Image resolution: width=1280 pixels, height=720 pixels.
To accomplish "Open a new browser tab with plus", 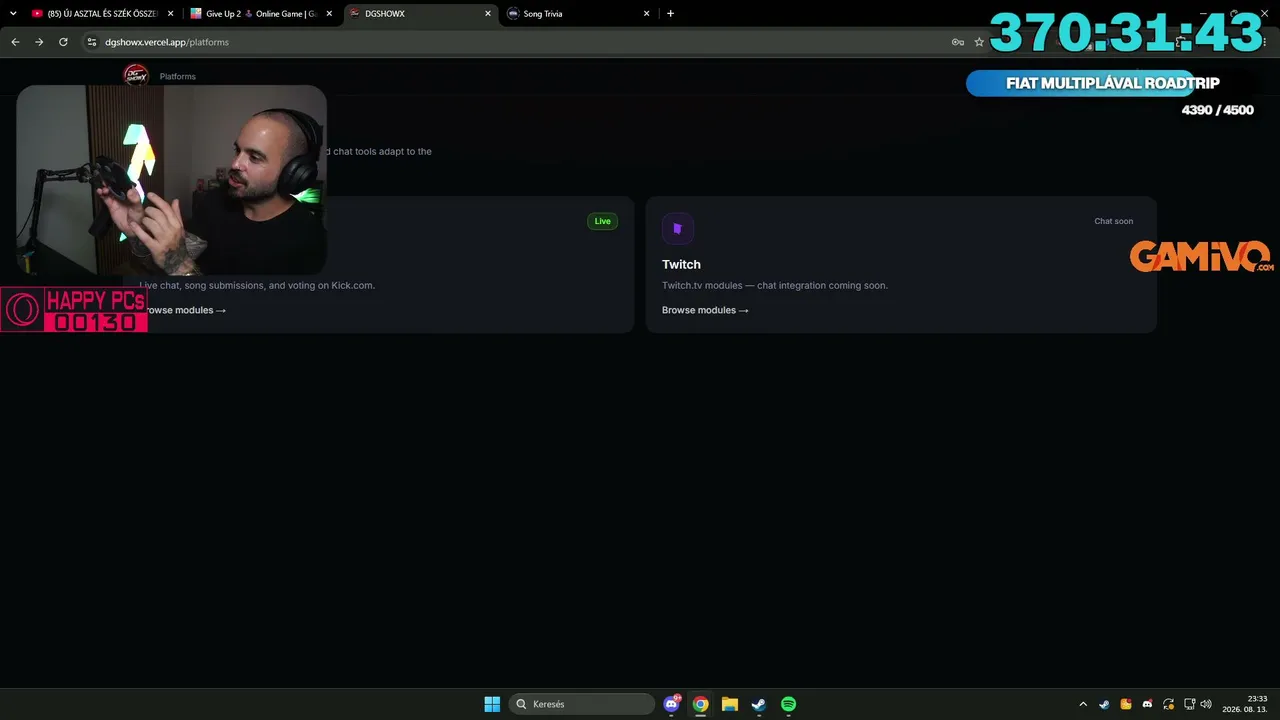I will pyautogui.click(x=670, y=14).
